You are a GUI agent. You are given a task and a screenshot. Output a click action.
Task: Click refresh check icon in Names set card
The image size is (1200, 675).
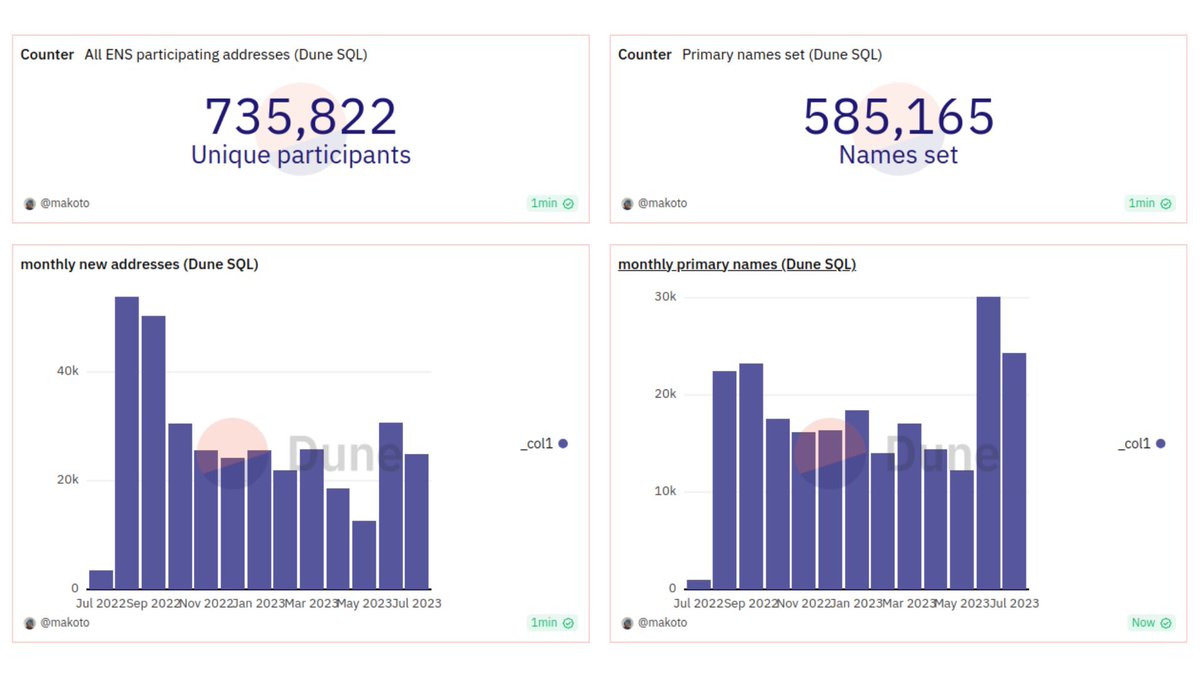coord(1166,203)
